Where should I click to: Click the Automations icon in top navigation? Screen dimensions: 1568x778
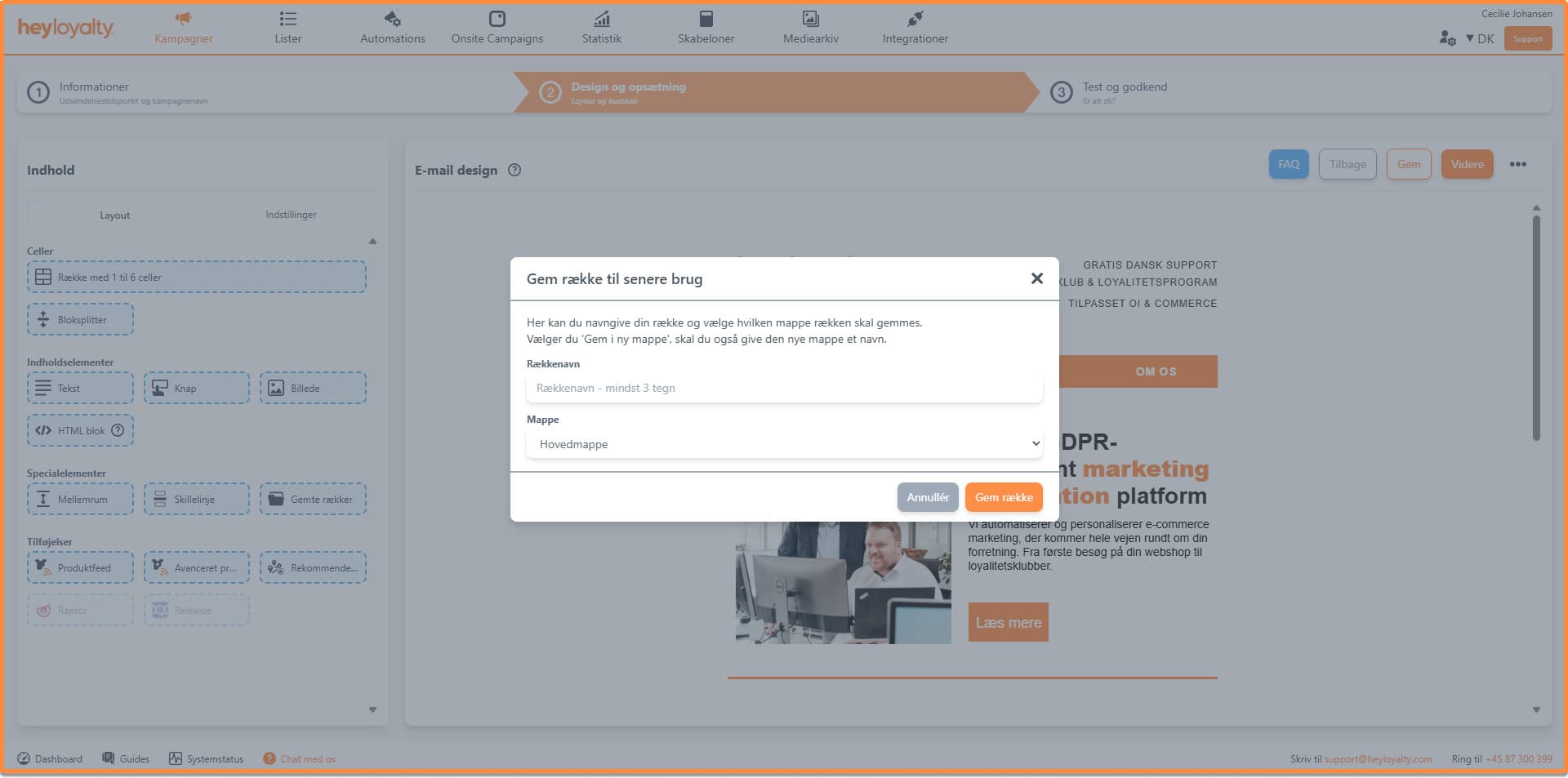(392, 19)
